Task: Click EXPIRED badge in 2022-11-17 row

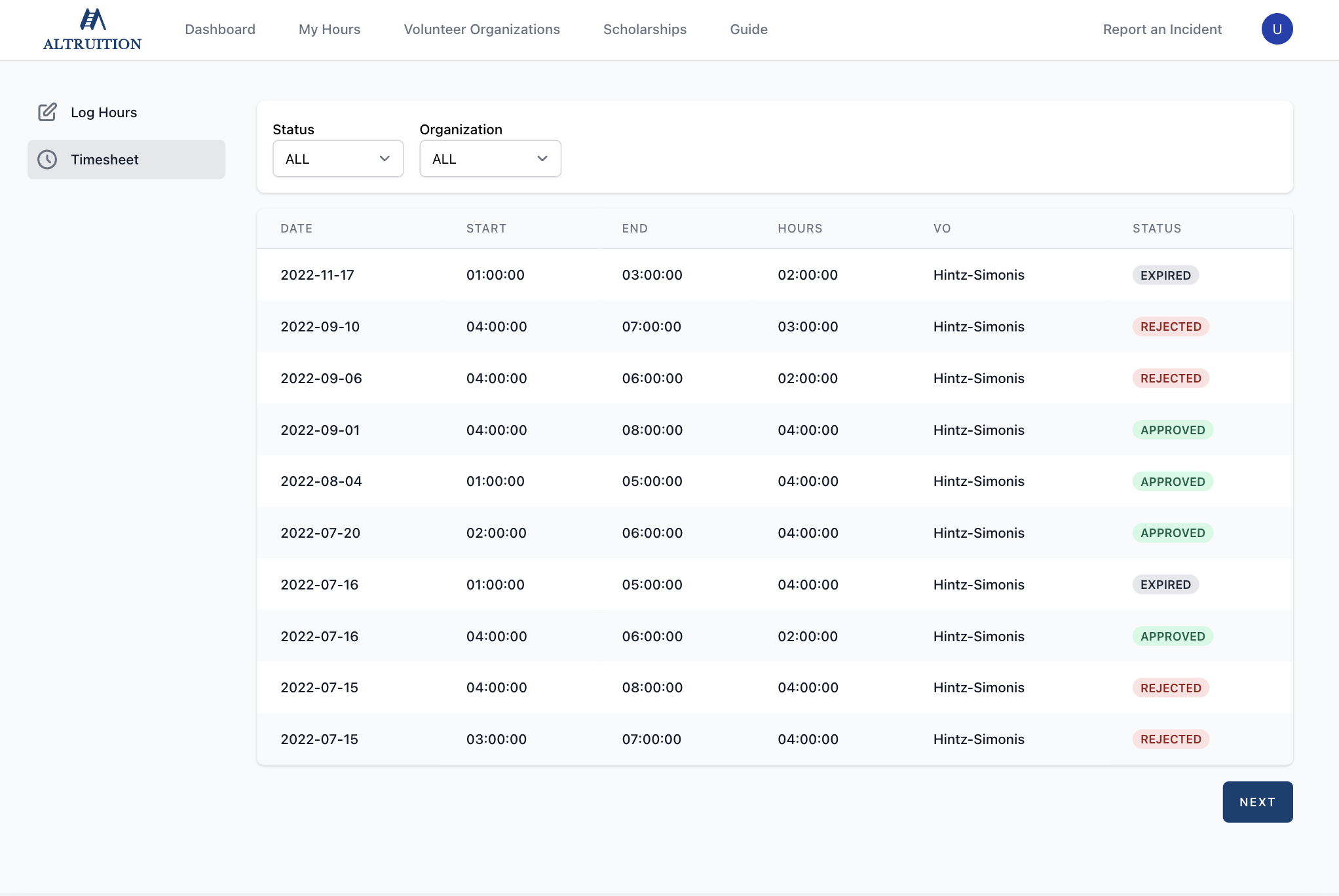Action: coord(1165,275)
